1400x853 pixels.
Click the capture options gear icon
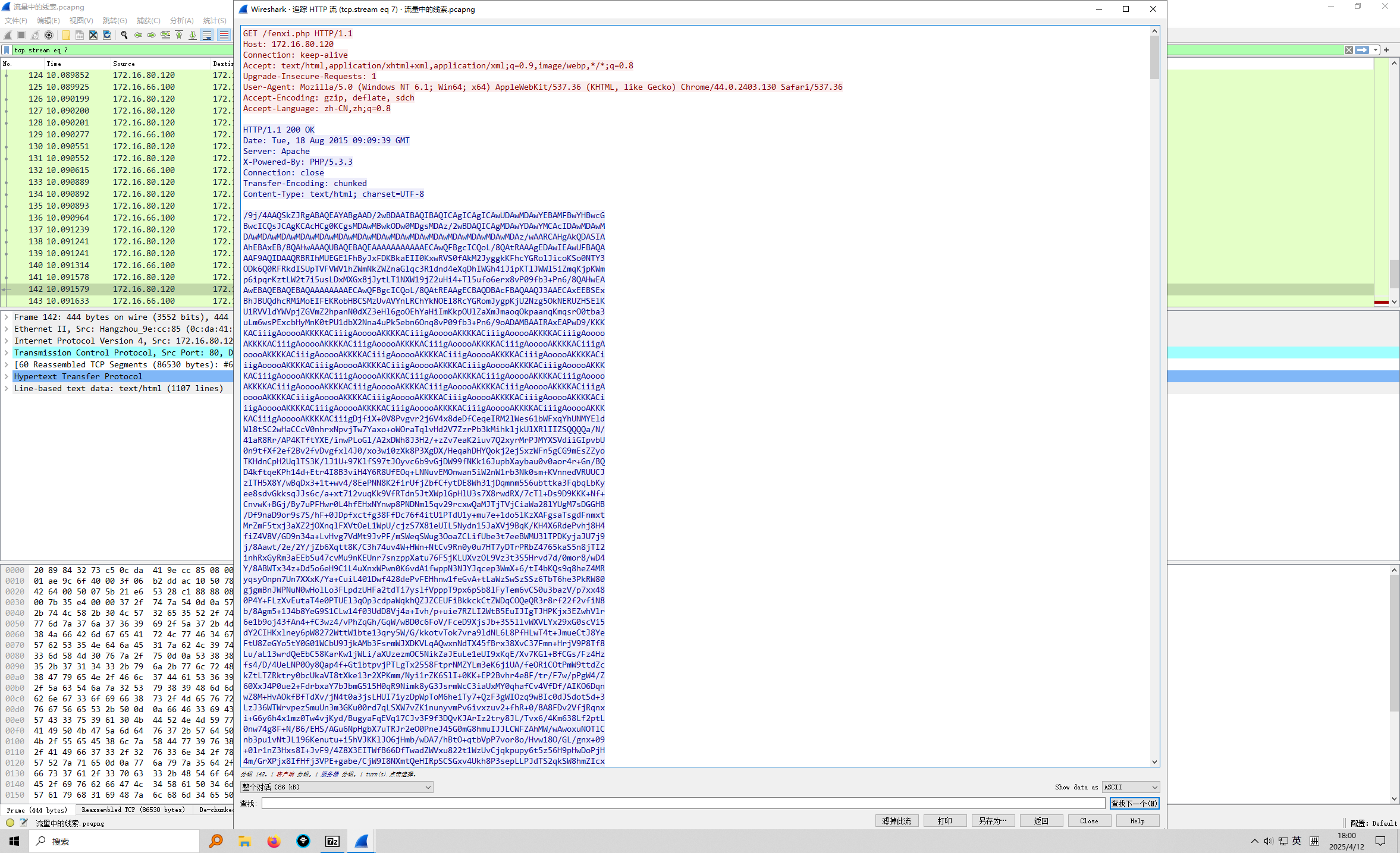click(x=49, y=35)
